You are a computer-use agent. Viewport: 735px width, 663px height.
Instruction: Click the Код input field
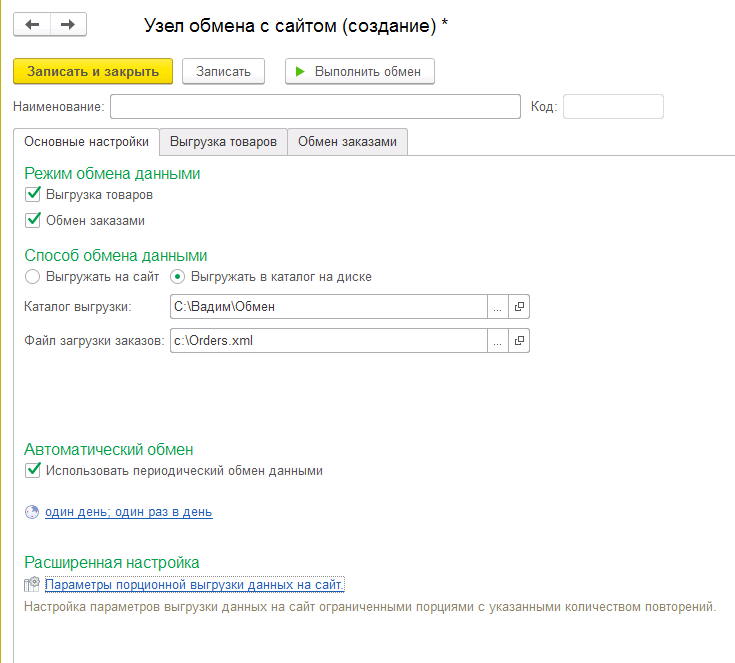[x=613, y=106]
